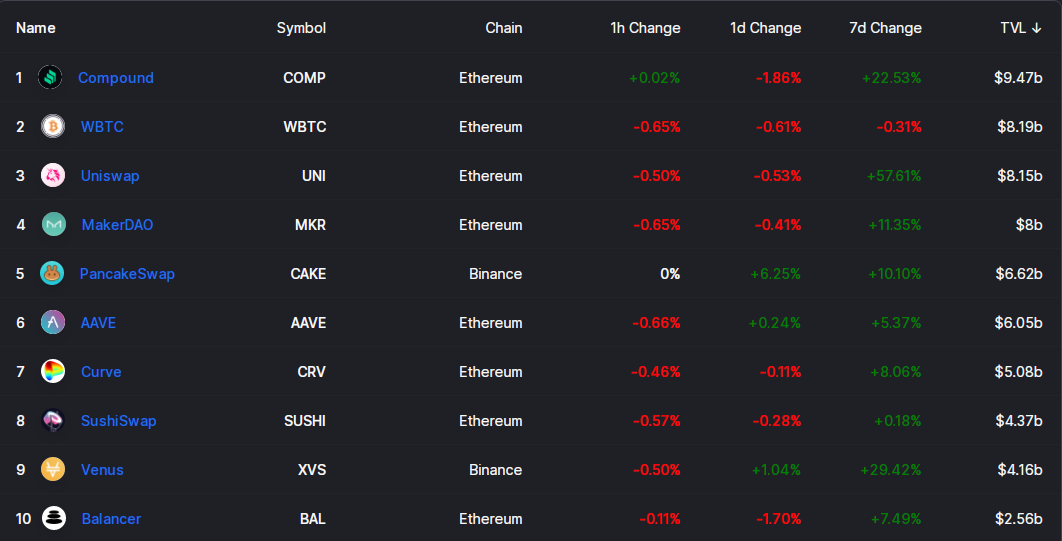Click the AAVE ghost logo icon
Image resolution: width=1062 pixels, height=541 pixels.
click(53, 322)
